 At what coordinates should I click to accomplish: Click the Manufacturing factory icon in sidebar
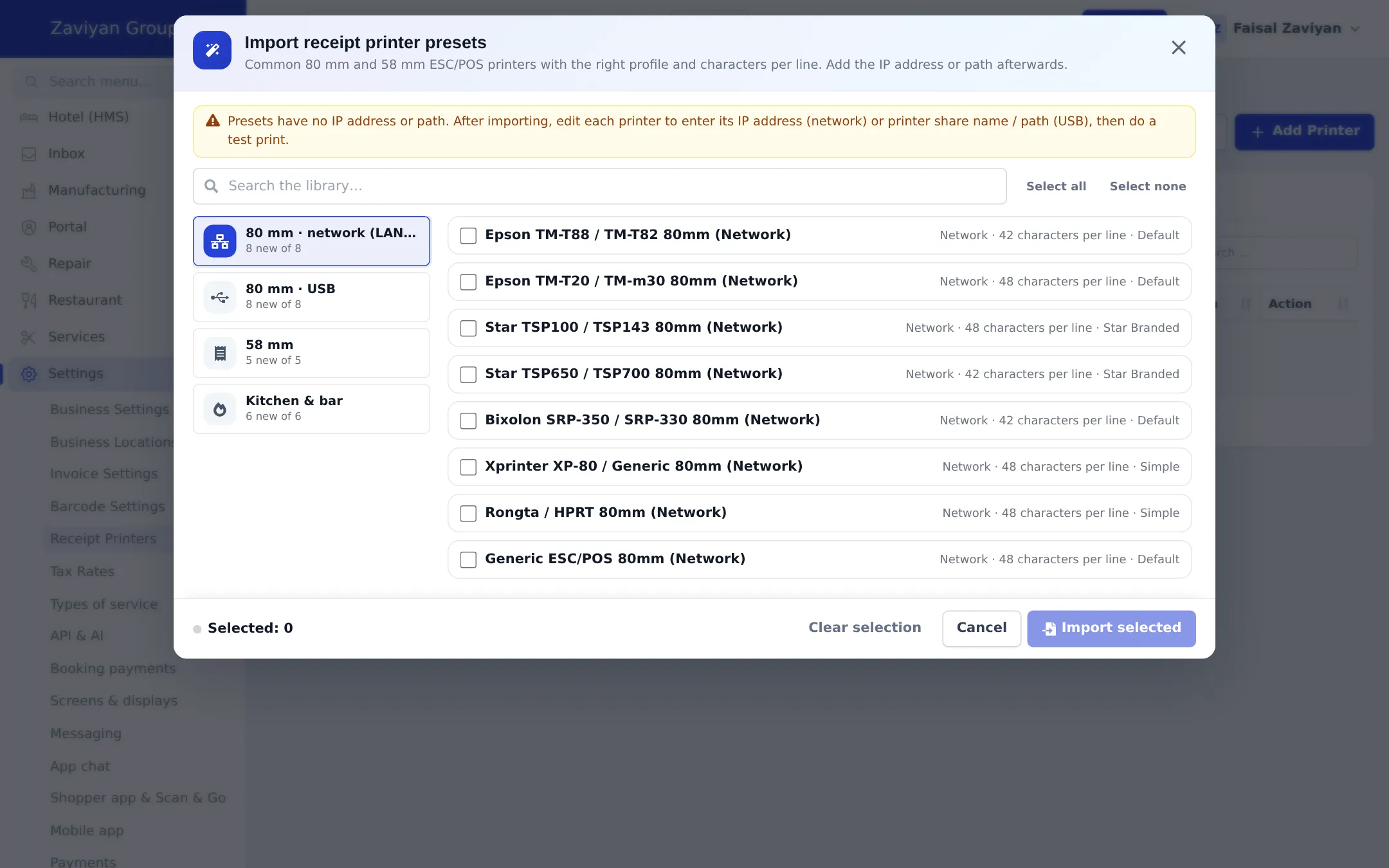(29, 190)
